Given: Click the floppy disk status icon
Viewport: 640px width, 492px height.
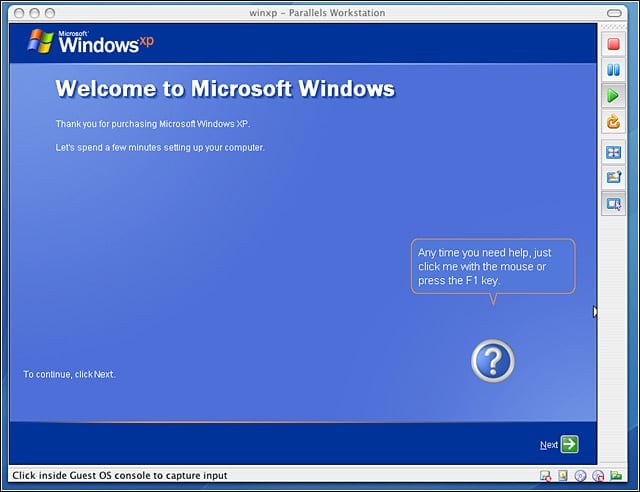Looking at the screenshot, I should (x=545, y=475).
